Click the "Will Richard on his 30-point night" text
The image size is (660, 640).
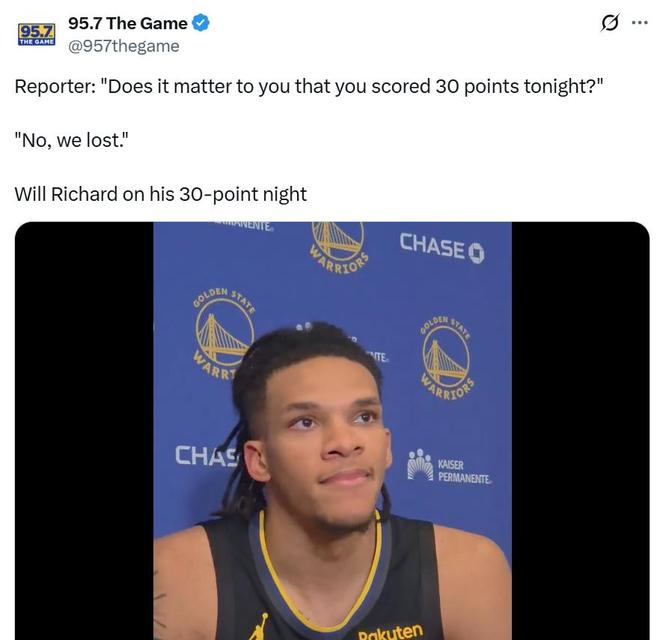coord(160,195)
